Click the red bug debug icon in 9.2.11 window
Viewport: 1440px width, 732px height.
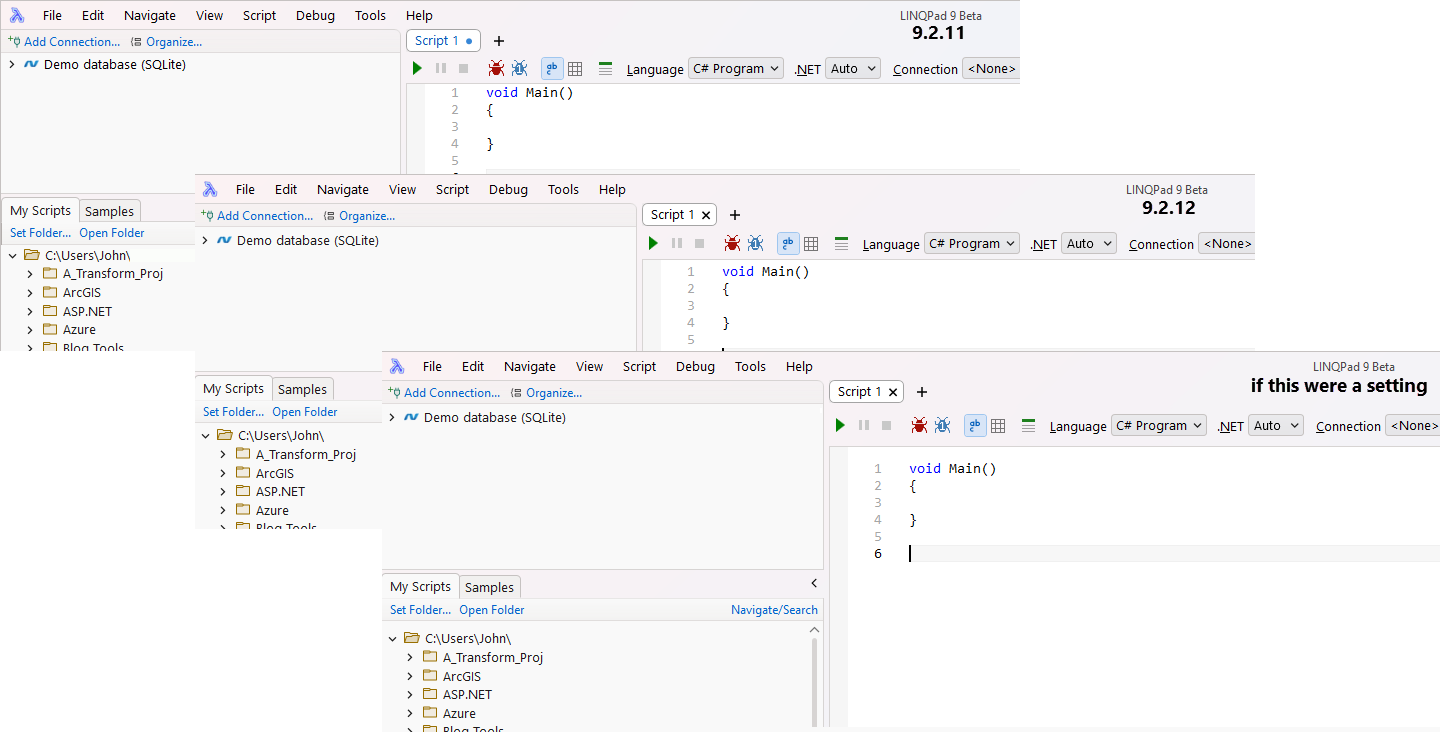[x=496, y=68]
